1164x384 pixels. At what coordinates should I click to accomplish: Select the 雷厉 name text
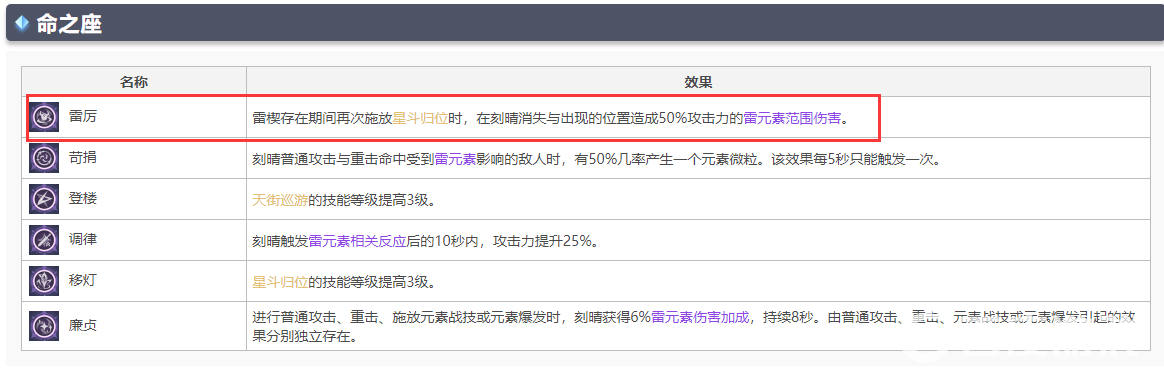point(82,117)
